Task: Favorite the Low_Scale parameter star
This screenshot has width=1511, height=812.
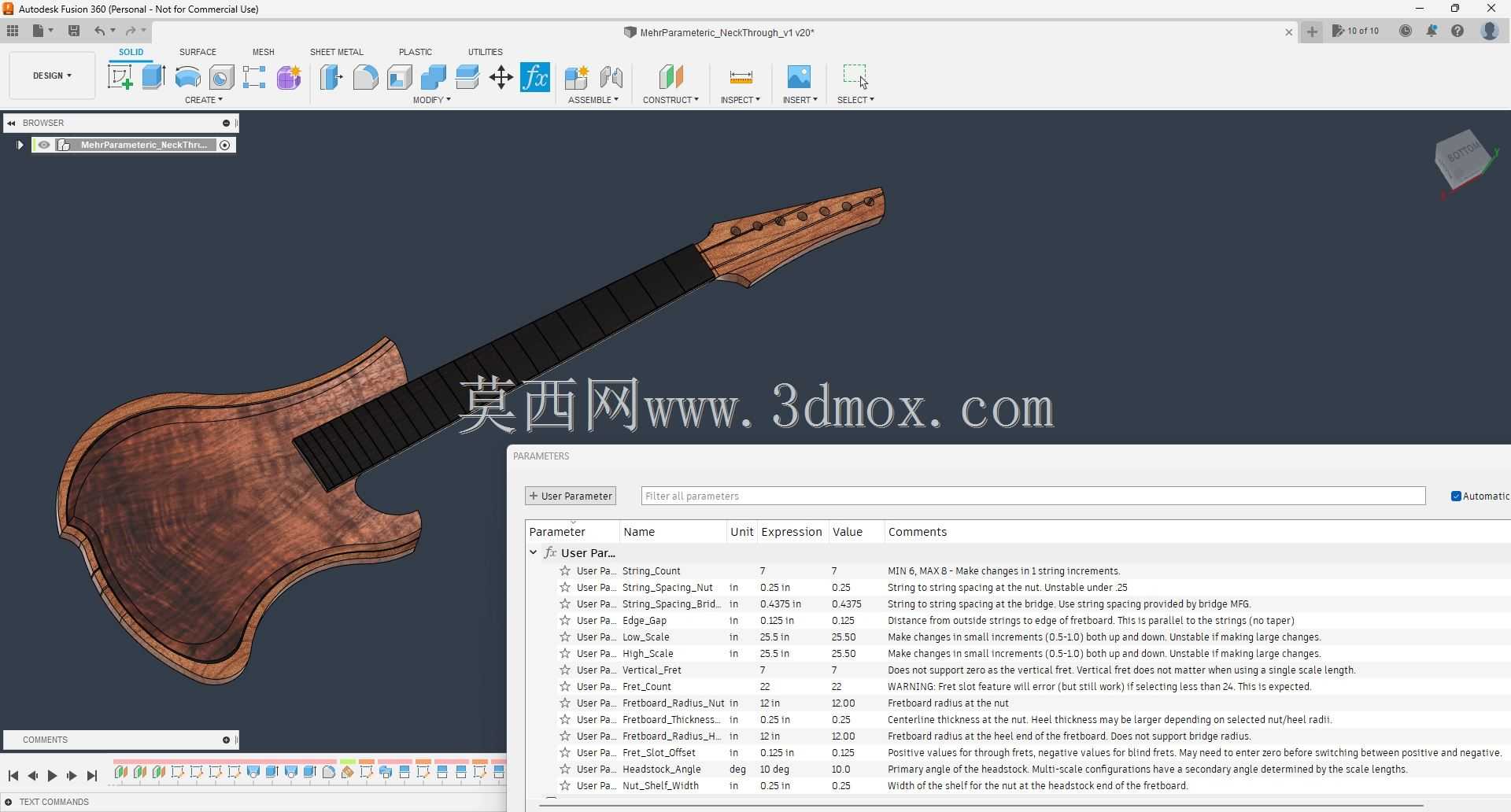Action: [x=565, y=637]
